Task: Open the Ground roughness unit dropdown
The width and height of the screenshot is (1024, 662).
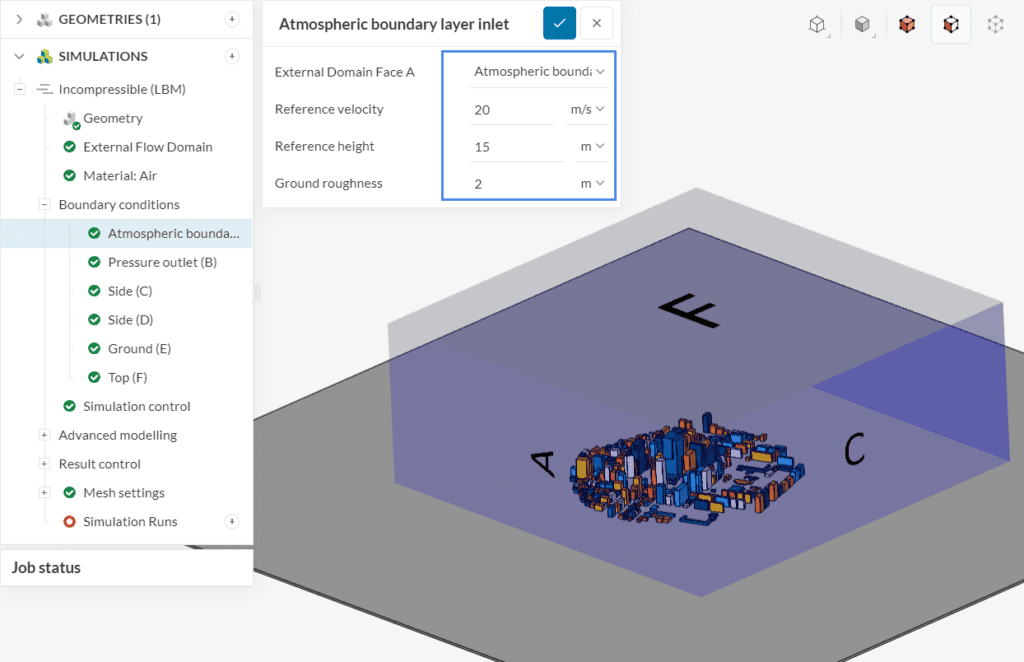Action: (x=592, y=183)
